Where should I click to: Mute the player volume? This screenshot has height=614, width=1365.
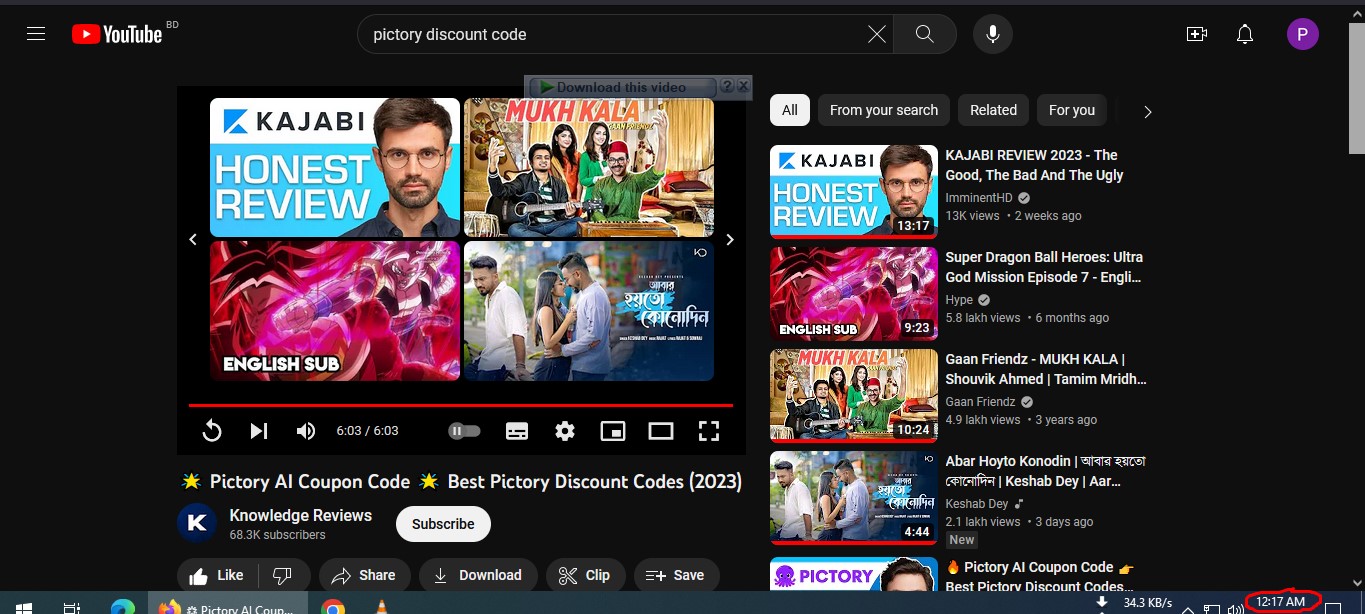pos(306,431)
